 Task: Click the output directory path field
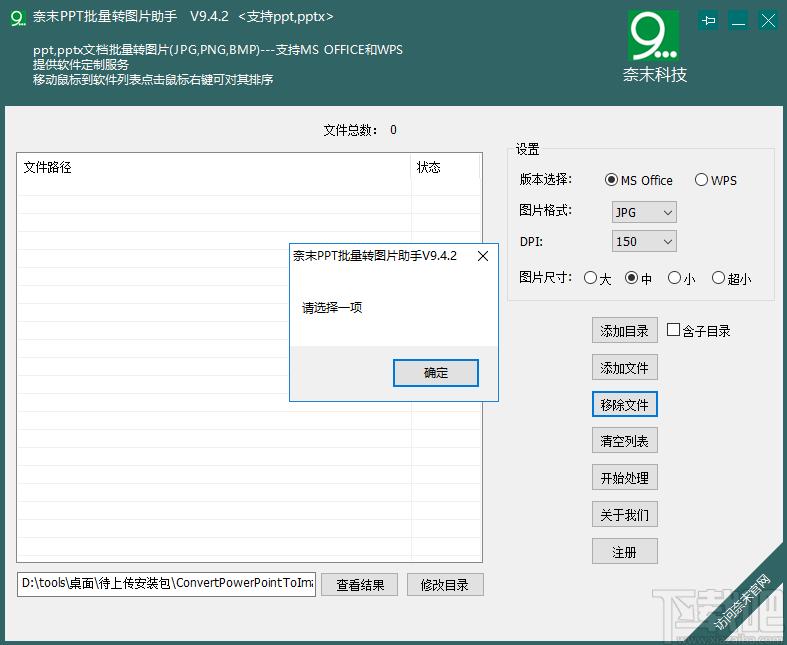[x=166, y=584]
